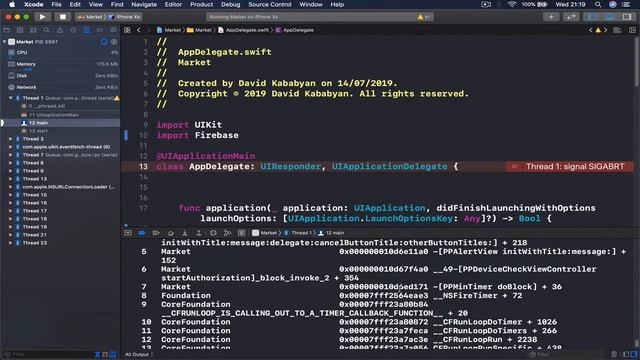Expand Thread 13 disclosure triangle

[11, 179]
